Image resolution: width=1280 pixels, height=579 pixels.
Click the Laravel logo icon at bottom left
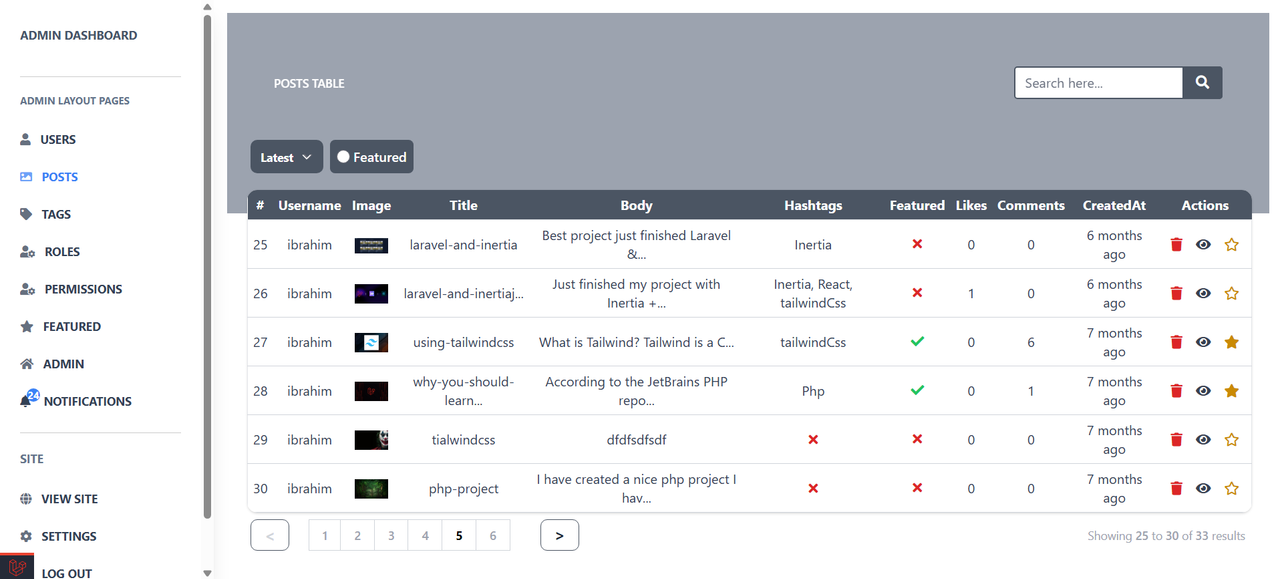(x=19, y=566)
